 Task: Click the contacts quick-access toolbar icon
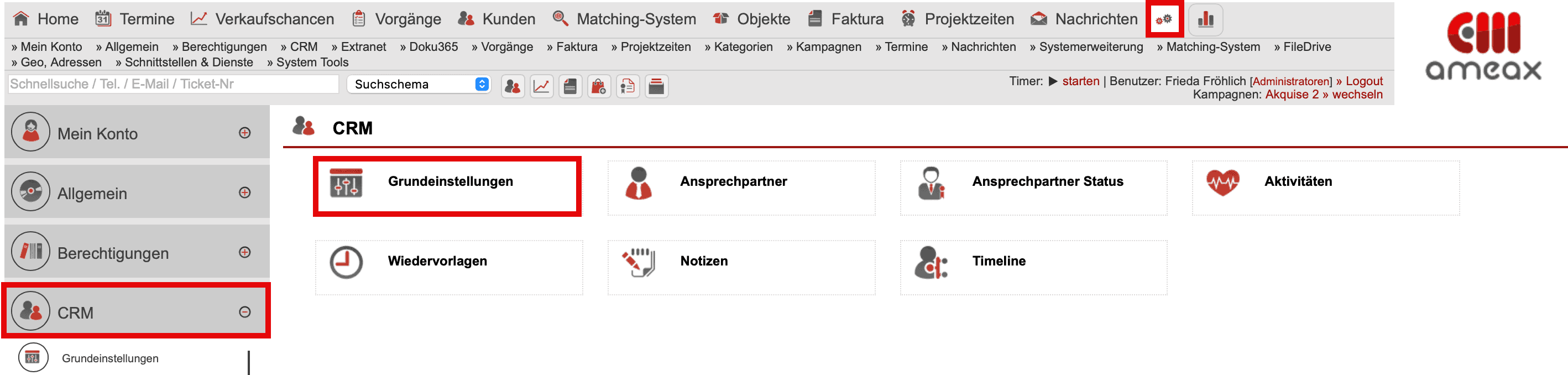[513, 86]
